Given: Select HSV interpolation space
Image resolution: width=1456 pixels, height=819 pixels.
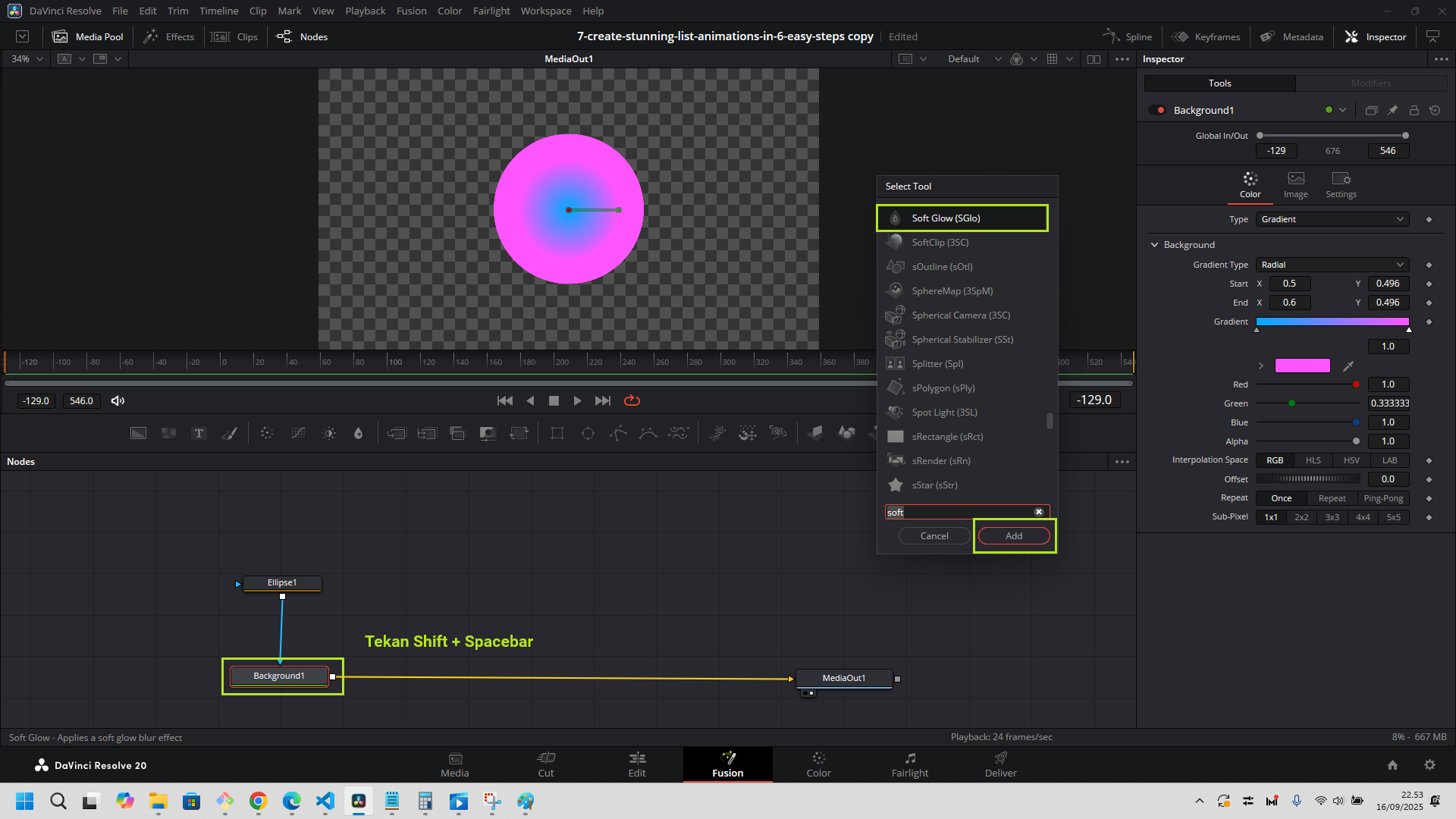Looking at the screenshot, I should (x=1351, y=460).
